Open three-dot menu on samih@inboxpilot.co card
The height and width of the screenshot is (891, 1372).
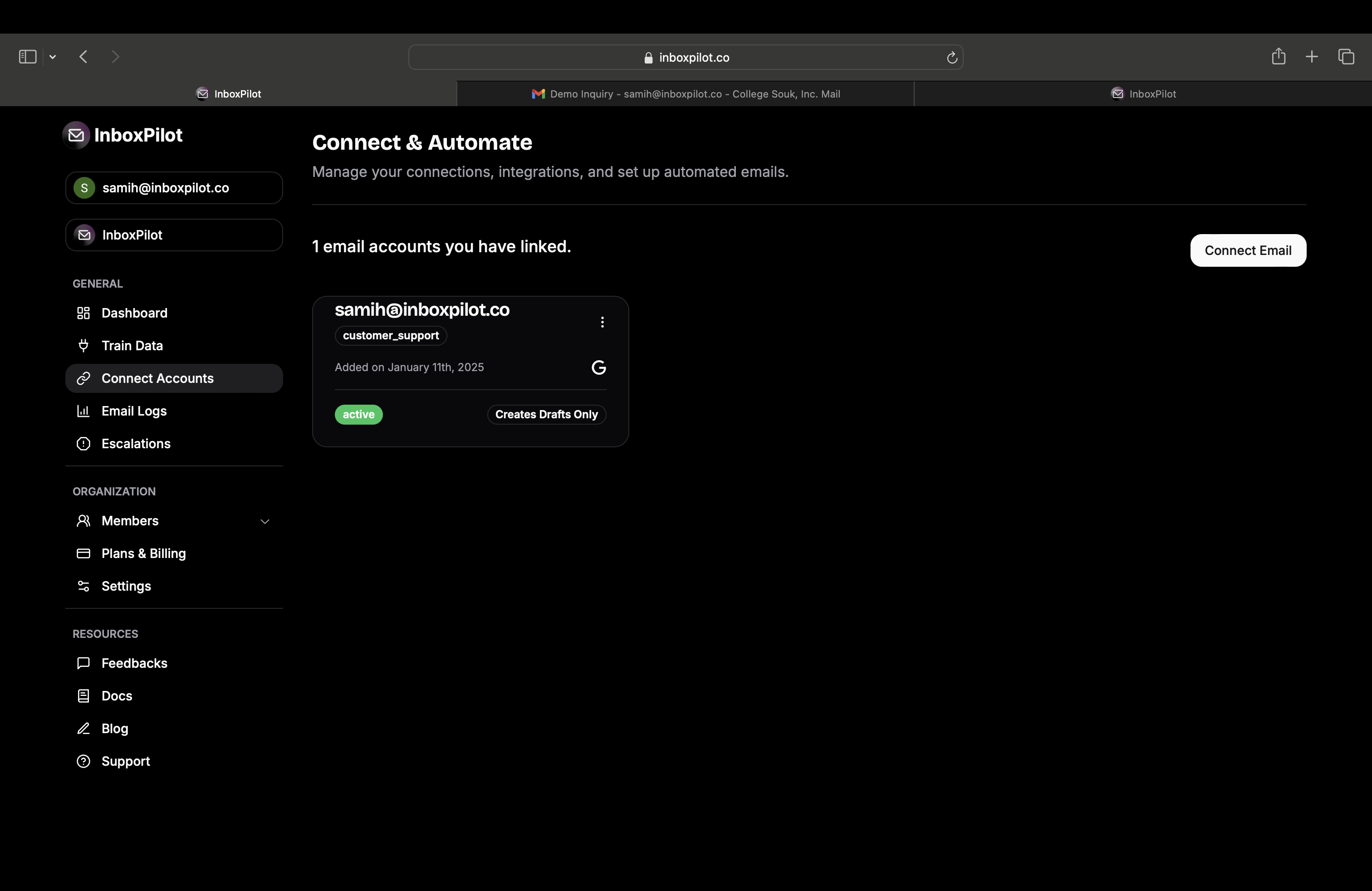tap(603, 322)
